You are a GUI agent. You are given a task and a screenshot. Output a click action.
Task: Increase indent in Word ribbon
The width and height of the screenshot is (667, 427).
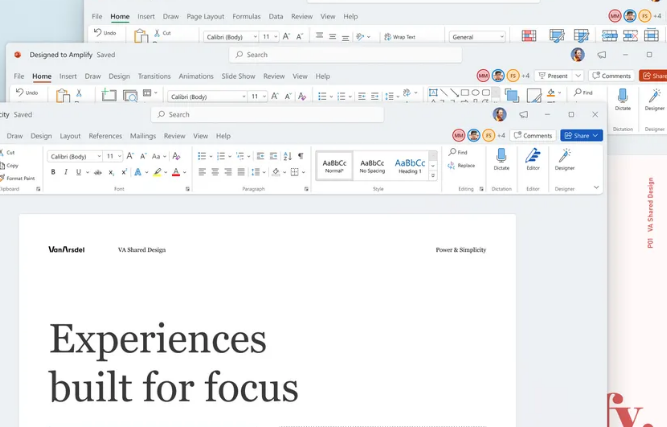coord(274,156)
